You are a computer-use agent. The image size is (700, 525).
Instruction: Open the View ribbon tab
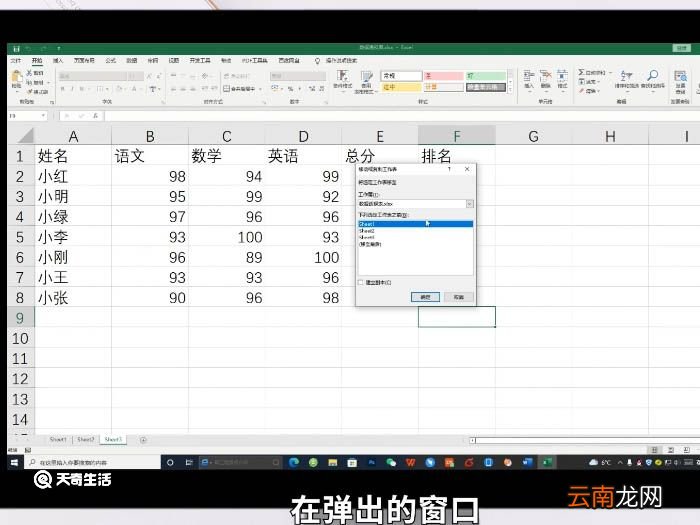[174, 60]
